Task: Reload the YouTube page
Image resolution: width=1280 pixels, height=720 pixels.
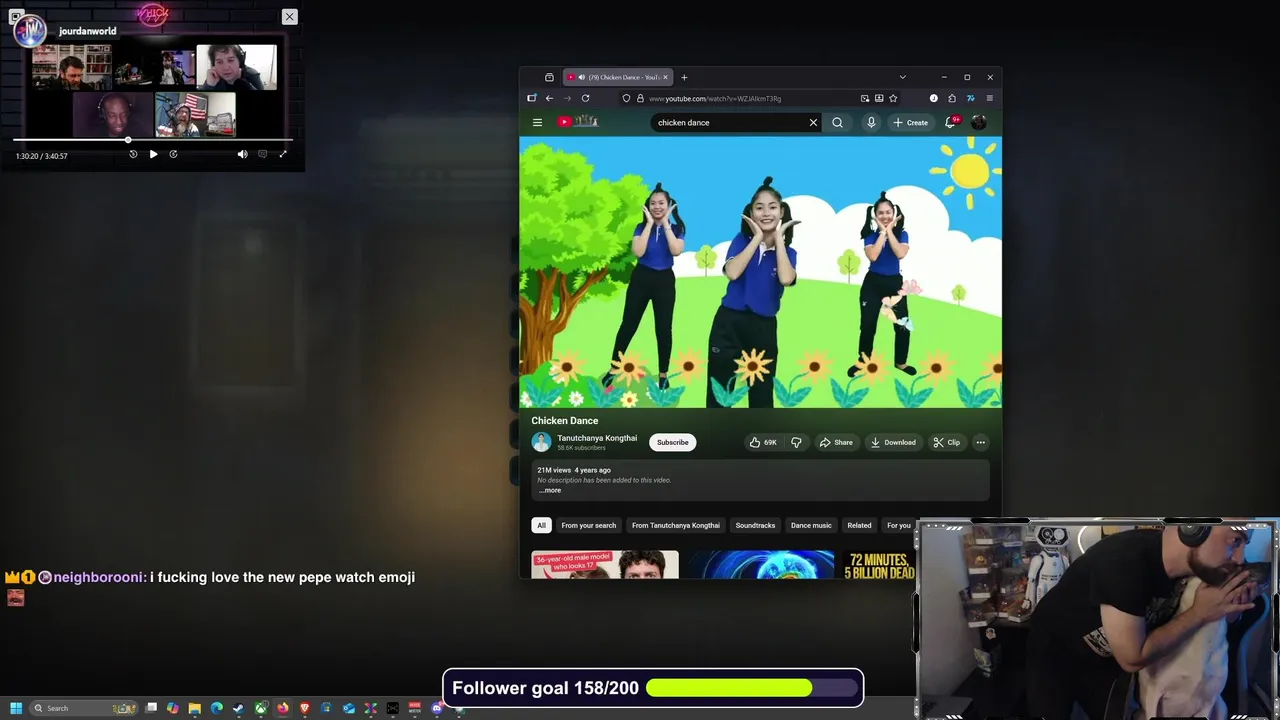Action: point(585,98)
